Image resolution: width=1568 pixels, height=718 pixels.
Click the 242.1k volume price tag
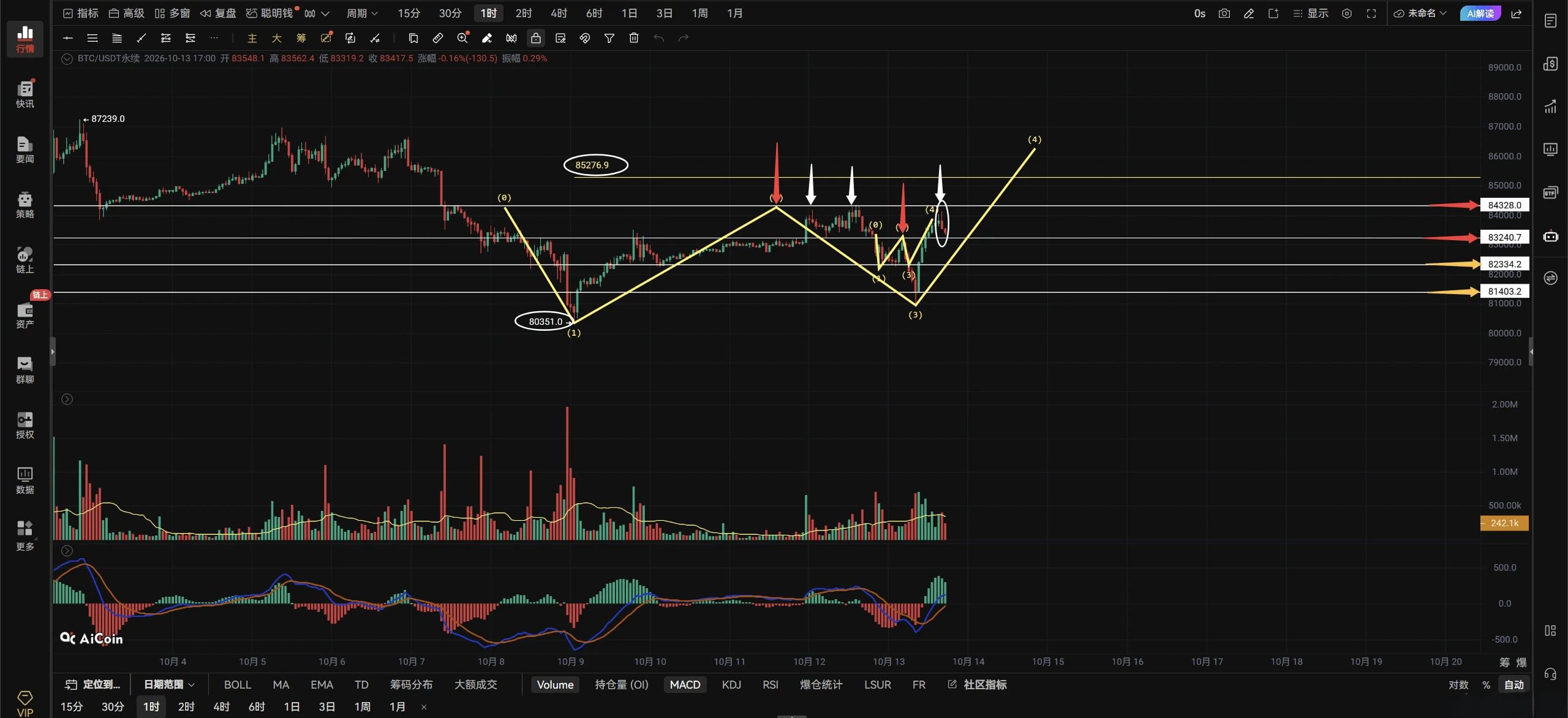[1504, 523]
